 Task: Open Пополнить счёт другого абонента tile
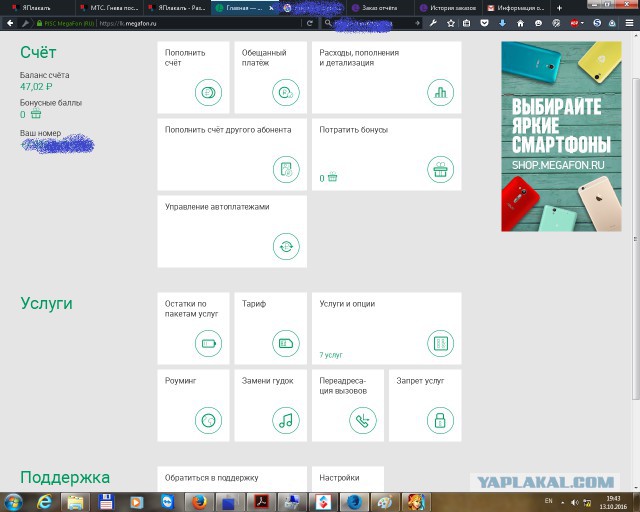(232, 154)
